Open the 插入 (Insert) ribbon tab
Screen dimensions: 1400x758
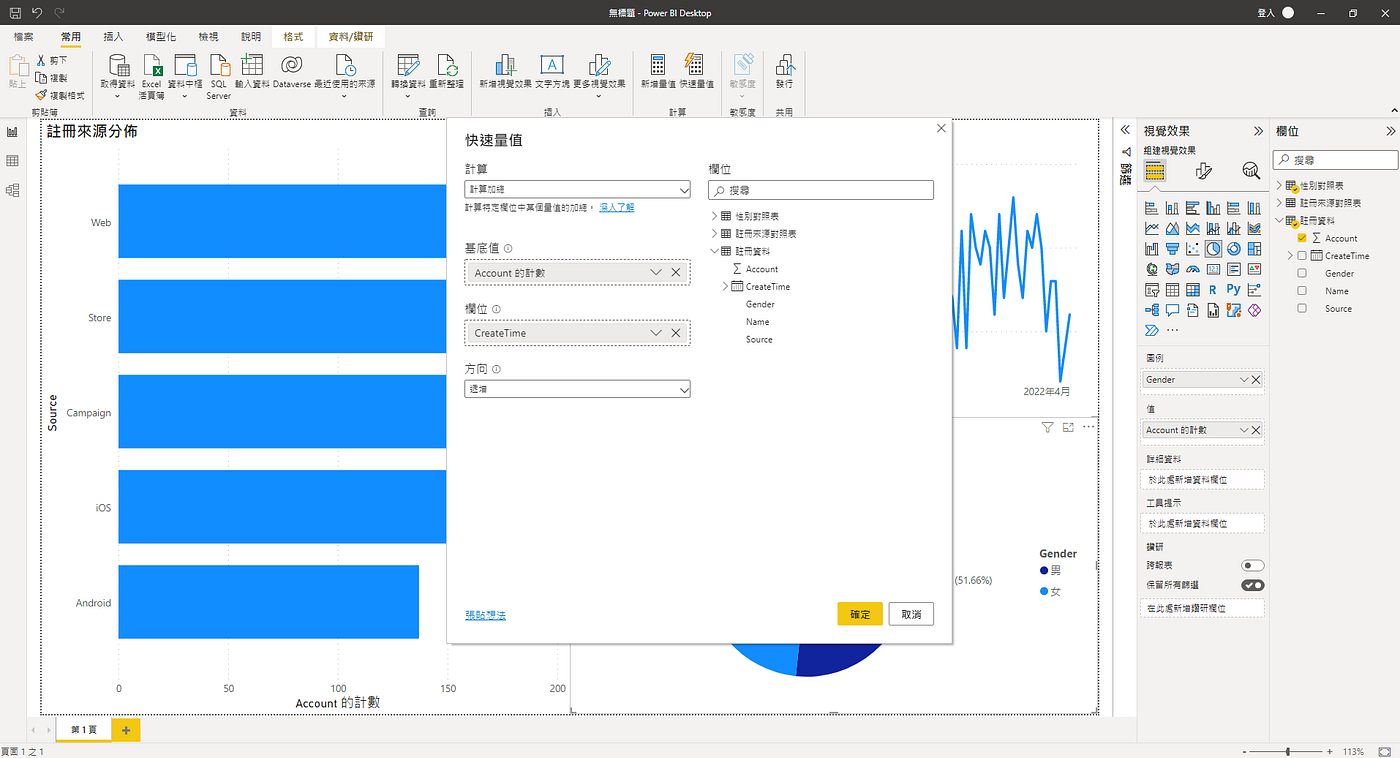point(113,36)
